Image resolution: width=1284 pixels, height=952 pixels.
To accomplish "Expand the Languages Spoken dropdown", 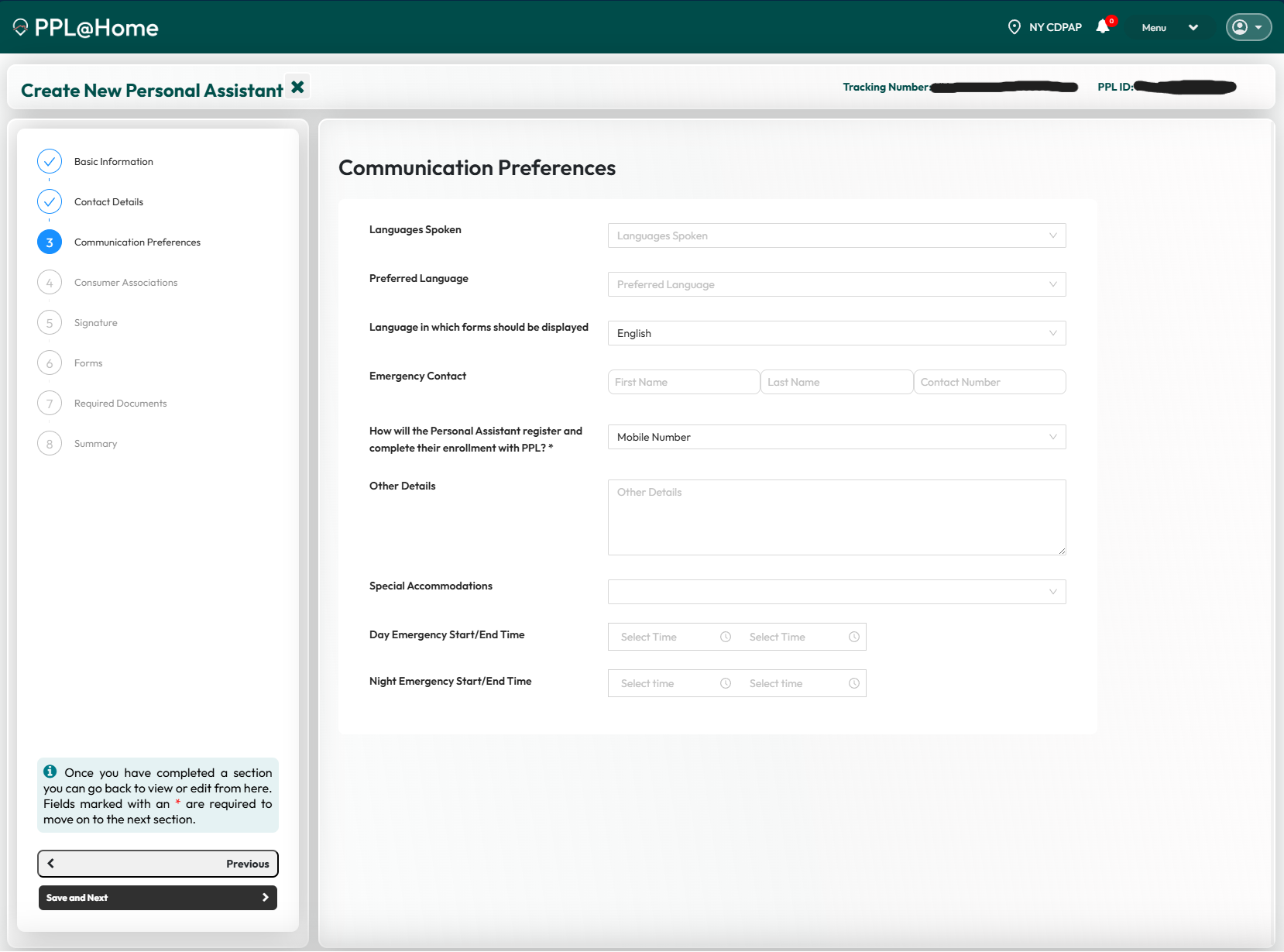I will pos(836,235).
